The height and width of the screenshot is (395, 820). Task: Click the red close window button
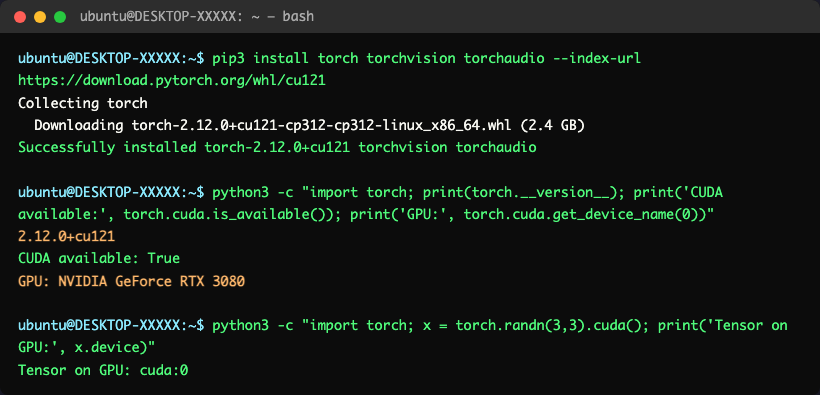20,17
